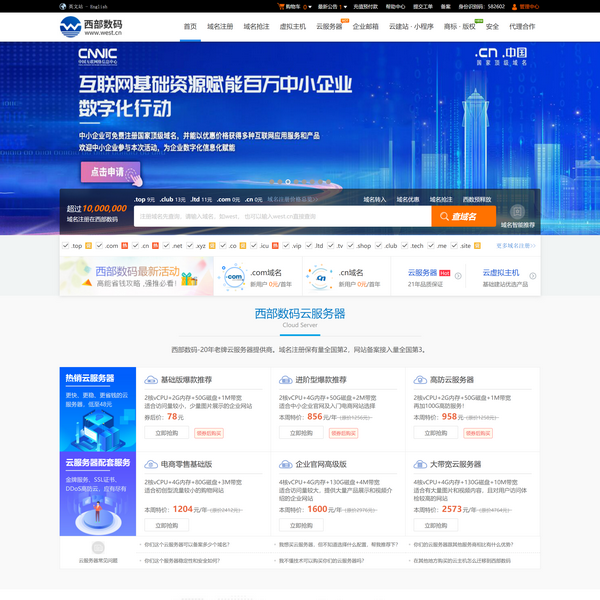Click the 基础版爆款推荐 cloud icon
The height and width of the screenshot is (600, 600).
(x=151, y=380)
